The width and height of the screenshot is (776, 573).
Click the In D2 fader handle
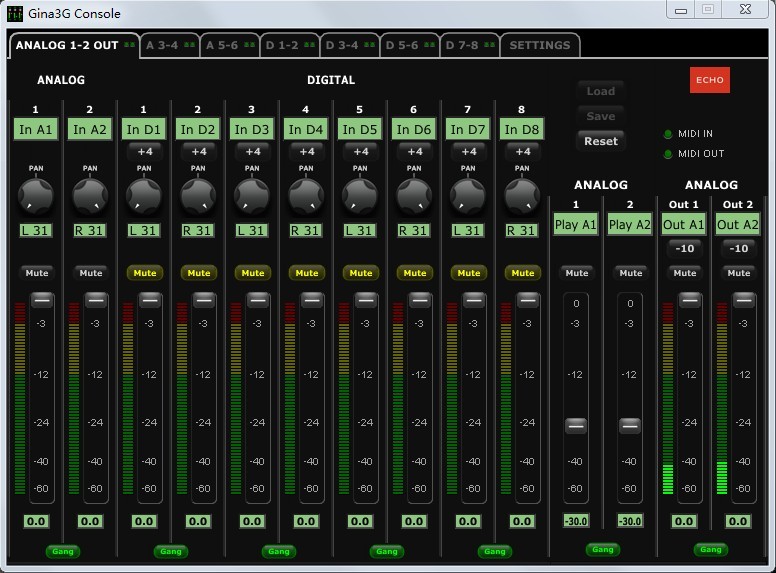pyautogui.click(x=204, y=300)
